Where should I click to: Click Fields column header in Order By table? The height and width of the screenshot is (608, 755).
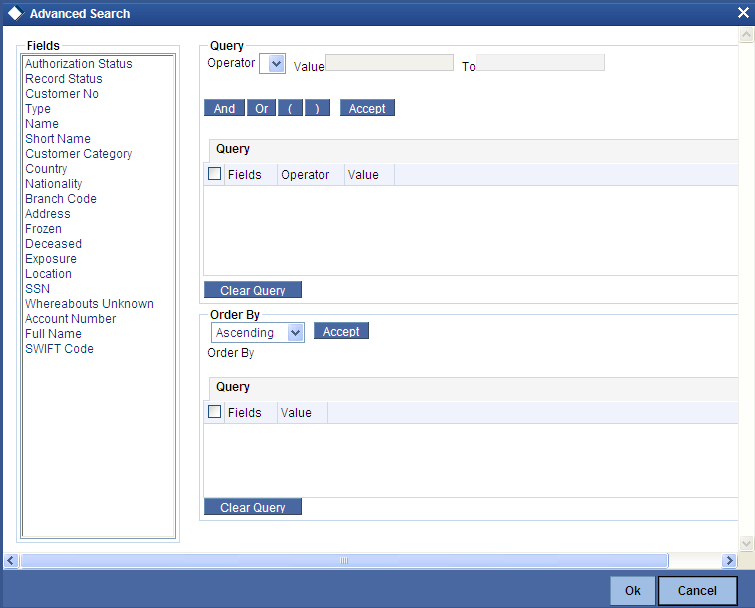250,413
